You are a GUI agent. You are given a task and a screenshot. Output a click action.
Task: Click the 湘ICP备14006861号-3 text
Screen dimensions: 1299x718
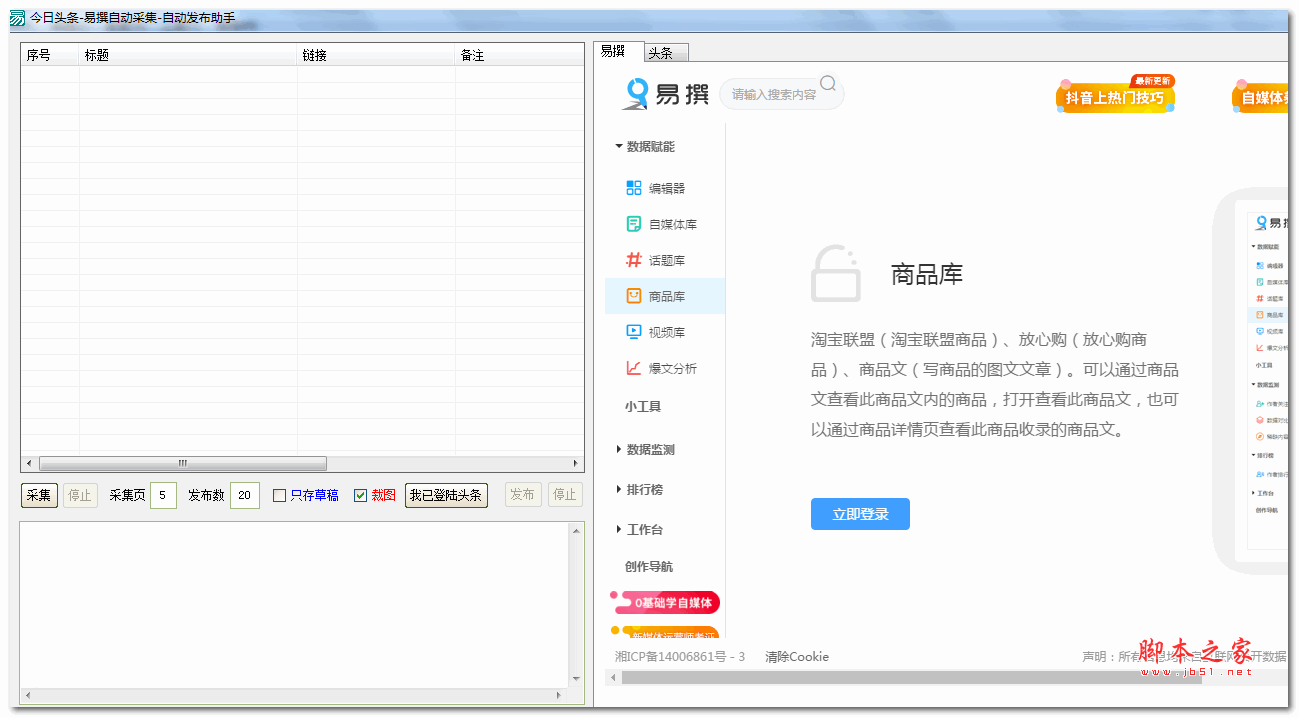680,657
